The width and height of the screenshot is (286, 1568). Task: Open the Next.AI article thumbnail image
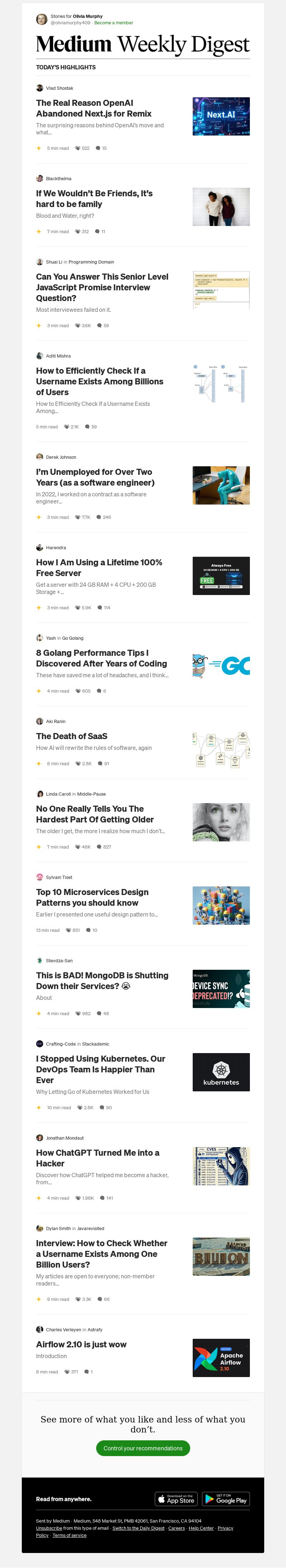tap(221, 116)
